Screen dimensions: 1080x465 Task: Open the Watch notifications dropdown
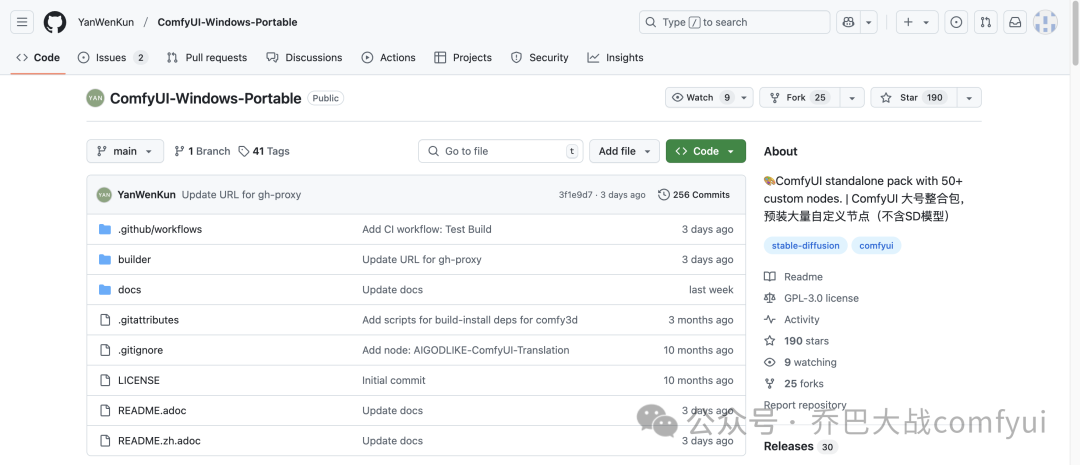[709, 98]
